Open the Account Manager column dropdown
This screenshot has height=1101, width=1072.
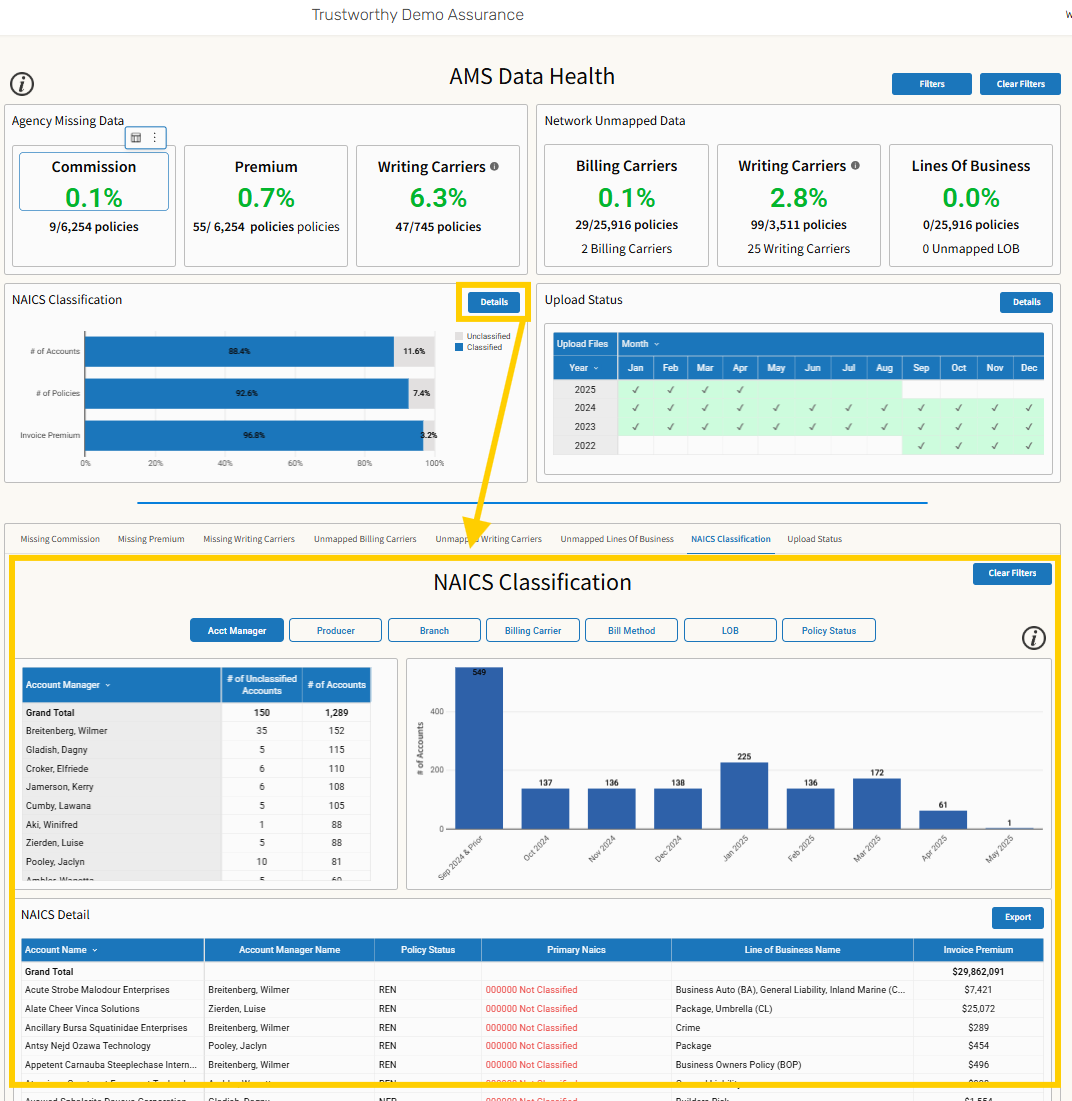(107, 685)
